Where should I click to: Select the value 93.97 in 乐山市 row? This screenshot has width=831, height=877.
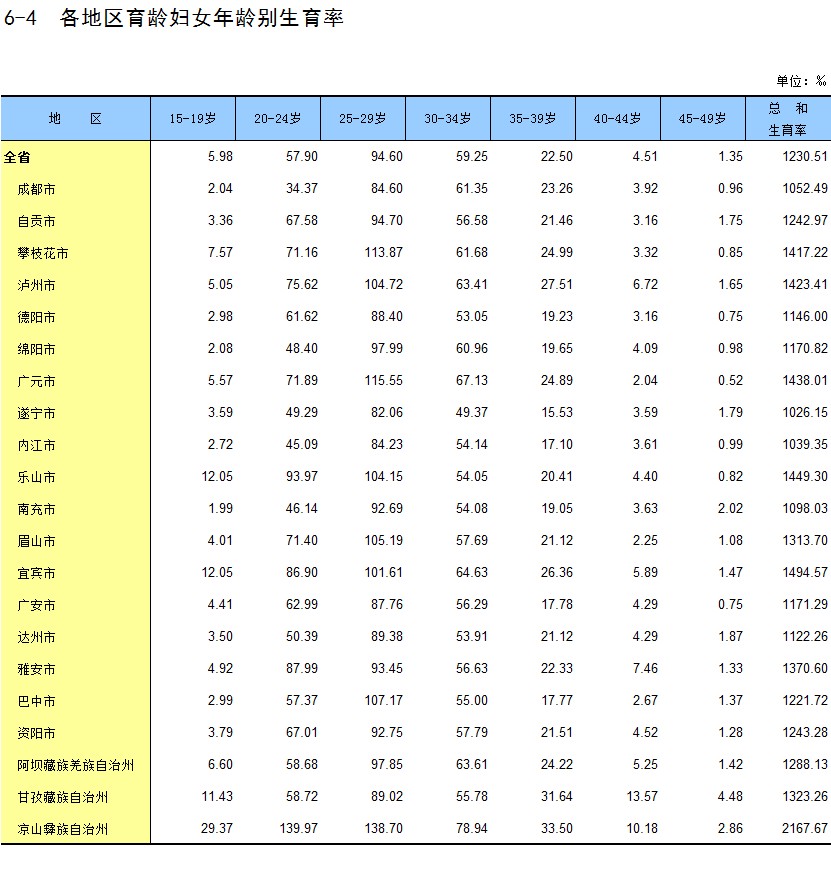302,476
